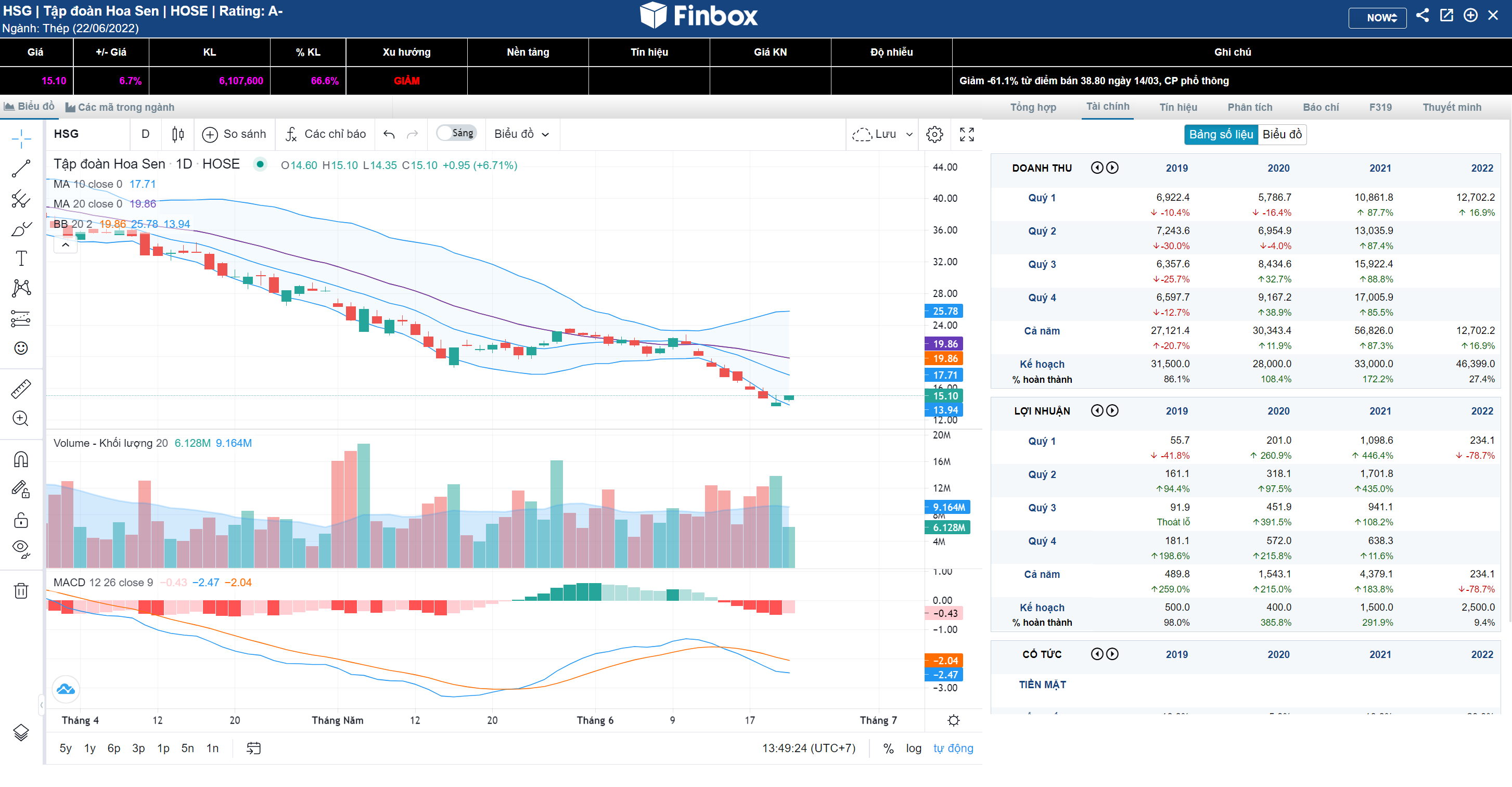Enter fullscreen chart mode

point(966,134)
